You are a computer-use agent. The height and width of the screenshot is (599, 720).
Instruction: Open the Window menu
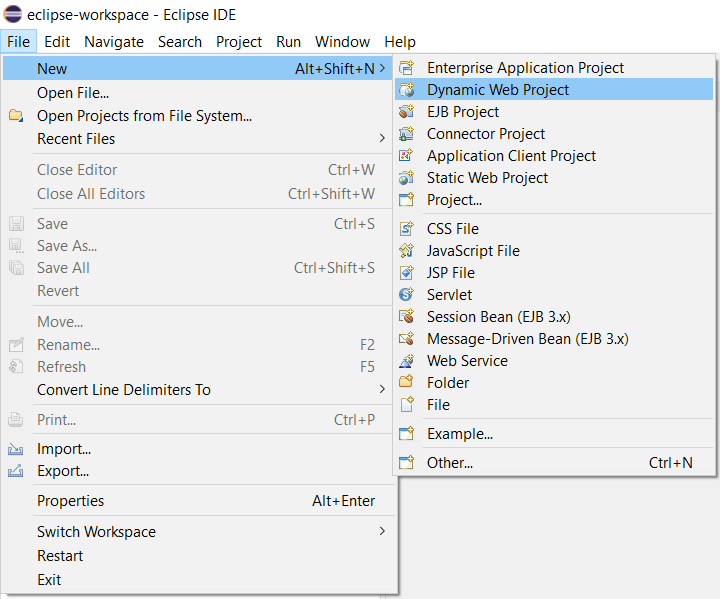point(342,41)
